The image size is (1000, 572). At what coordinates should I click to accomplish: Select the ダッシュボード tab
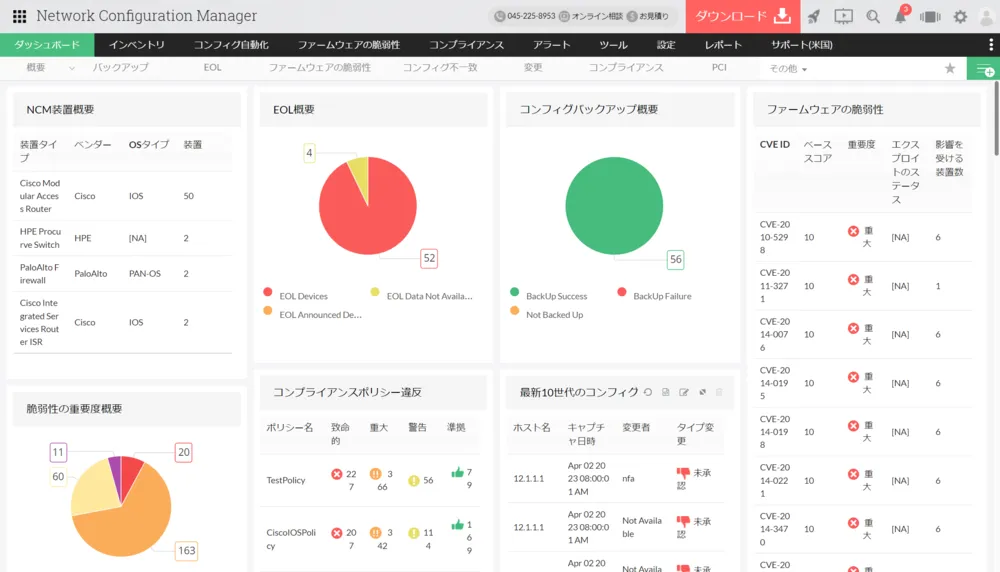[47, 45]
